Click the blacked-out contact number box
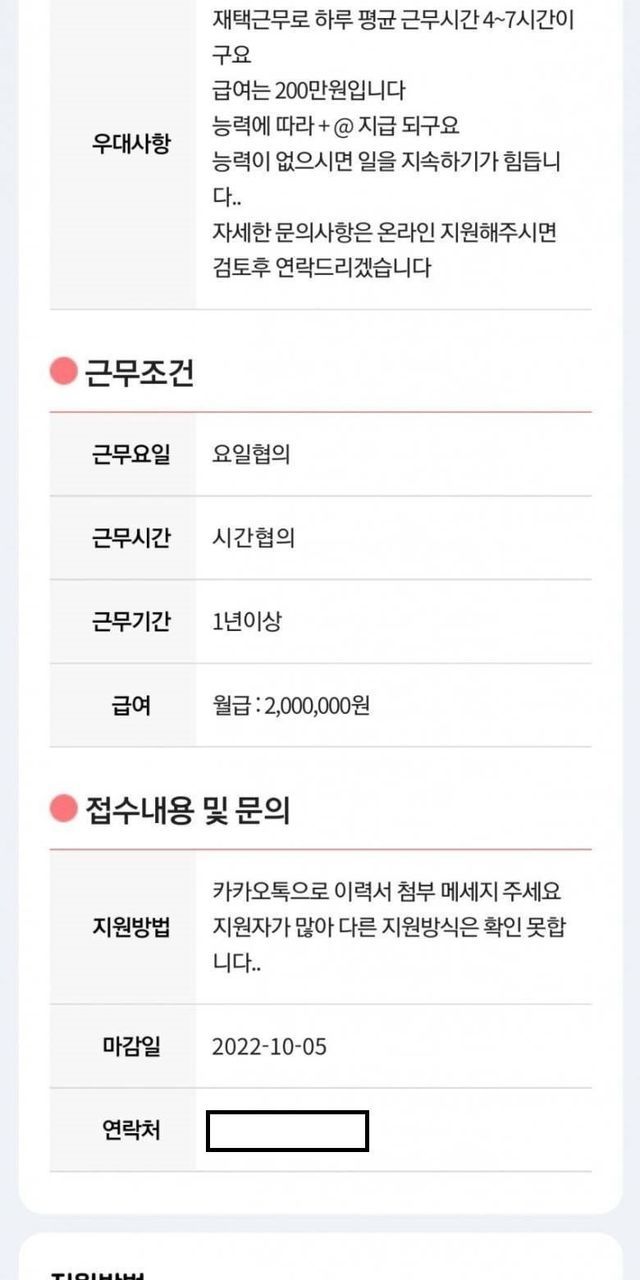Viewport: 640px width, 1280px height. pyautogui.click(x=287, y=1131)
